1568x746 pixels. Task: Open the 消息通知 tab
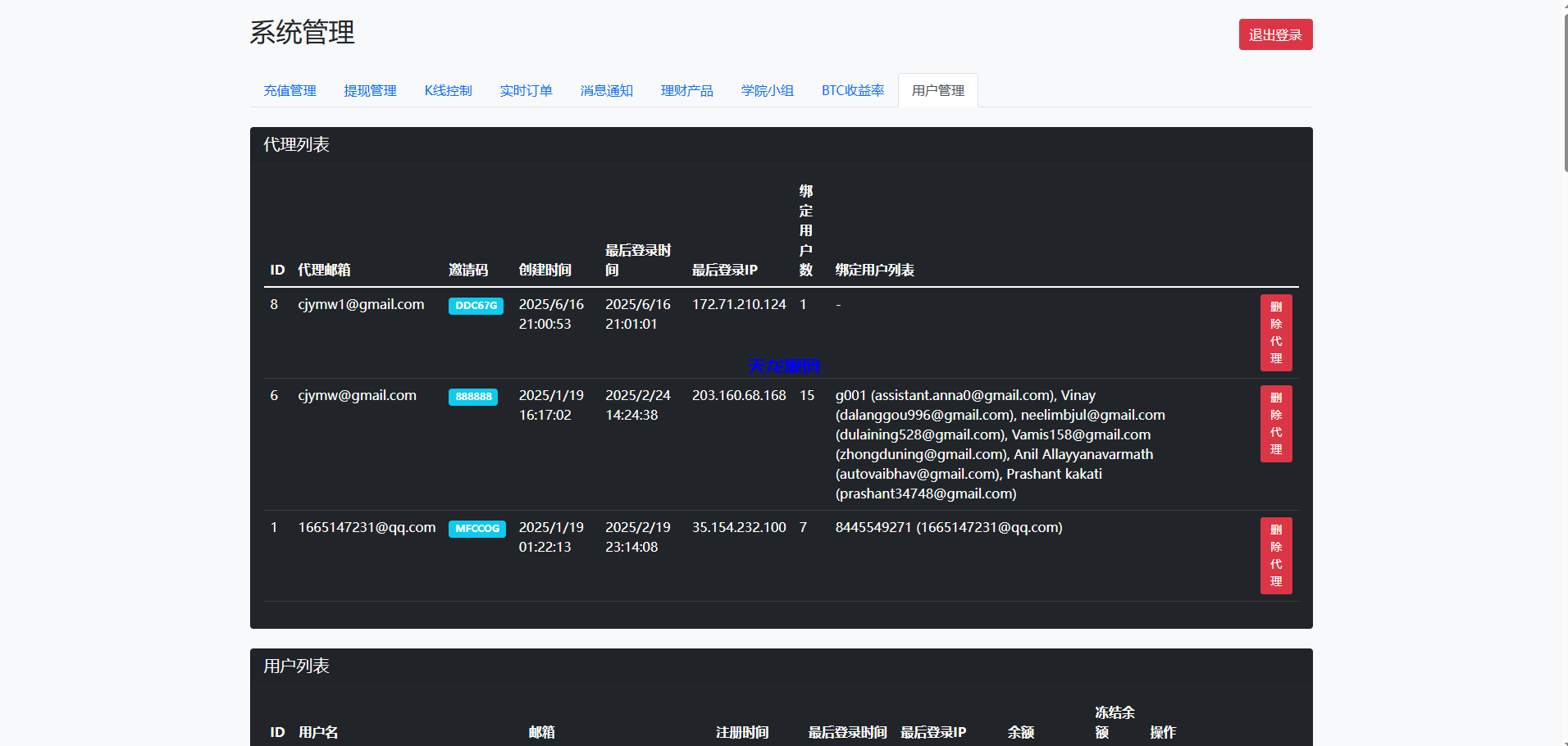pyautogui.click(x=605, y=90)
